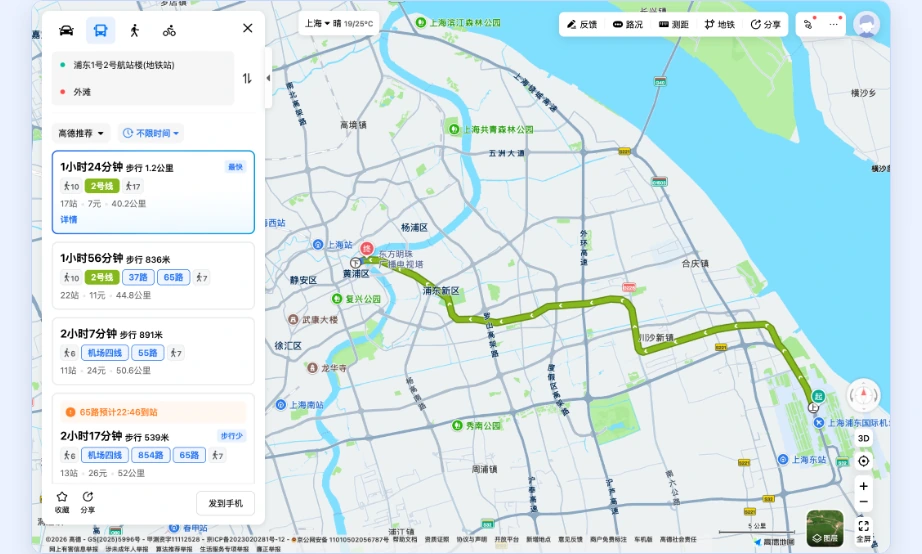Open the 帮助文档 footer link
Screen dimensions: 922x554
pyautogui.click(x=405, y=539)
